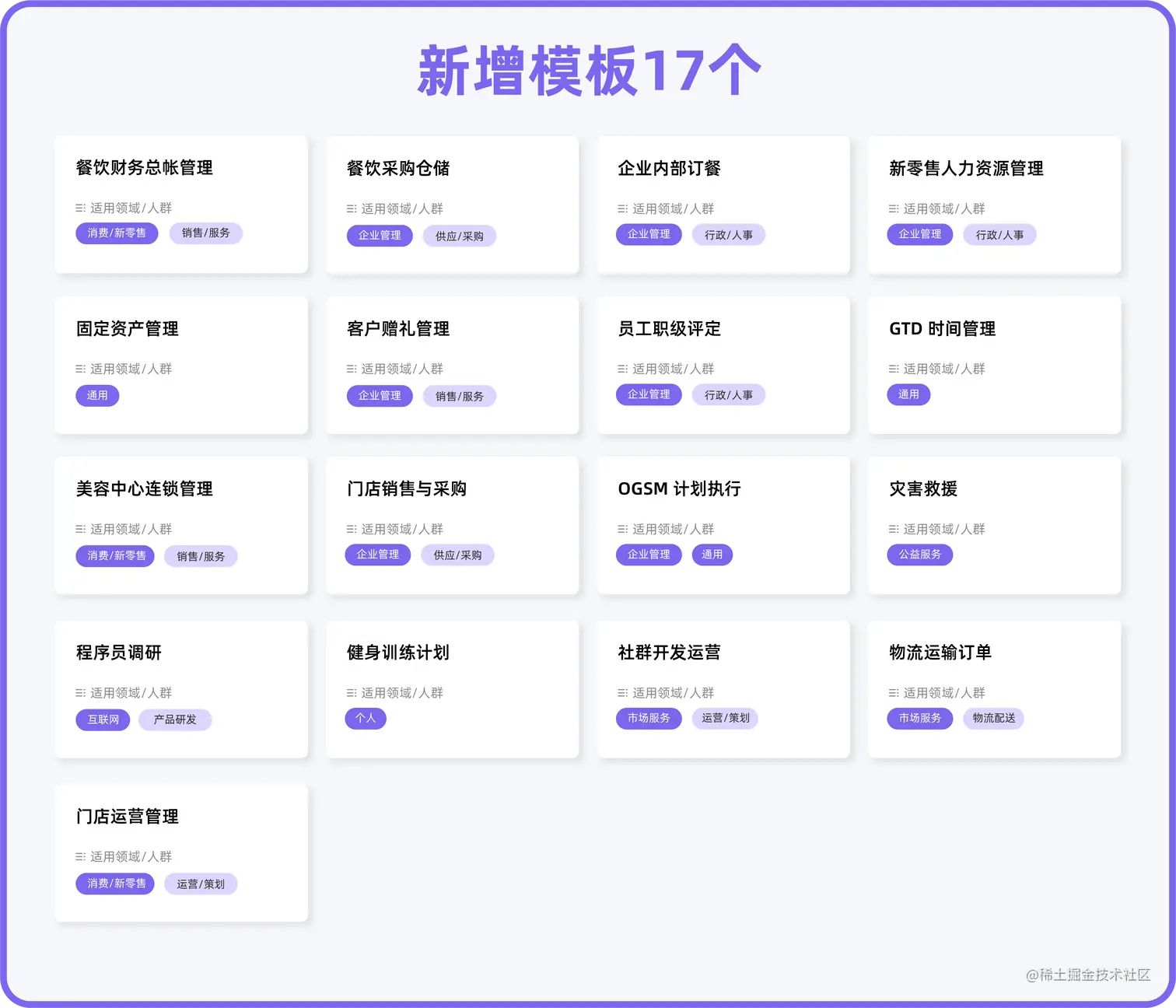Open the 灾害救援 template title
Image resolution: width=1176 pixels, height=1008 pixels.
(923, 489)
